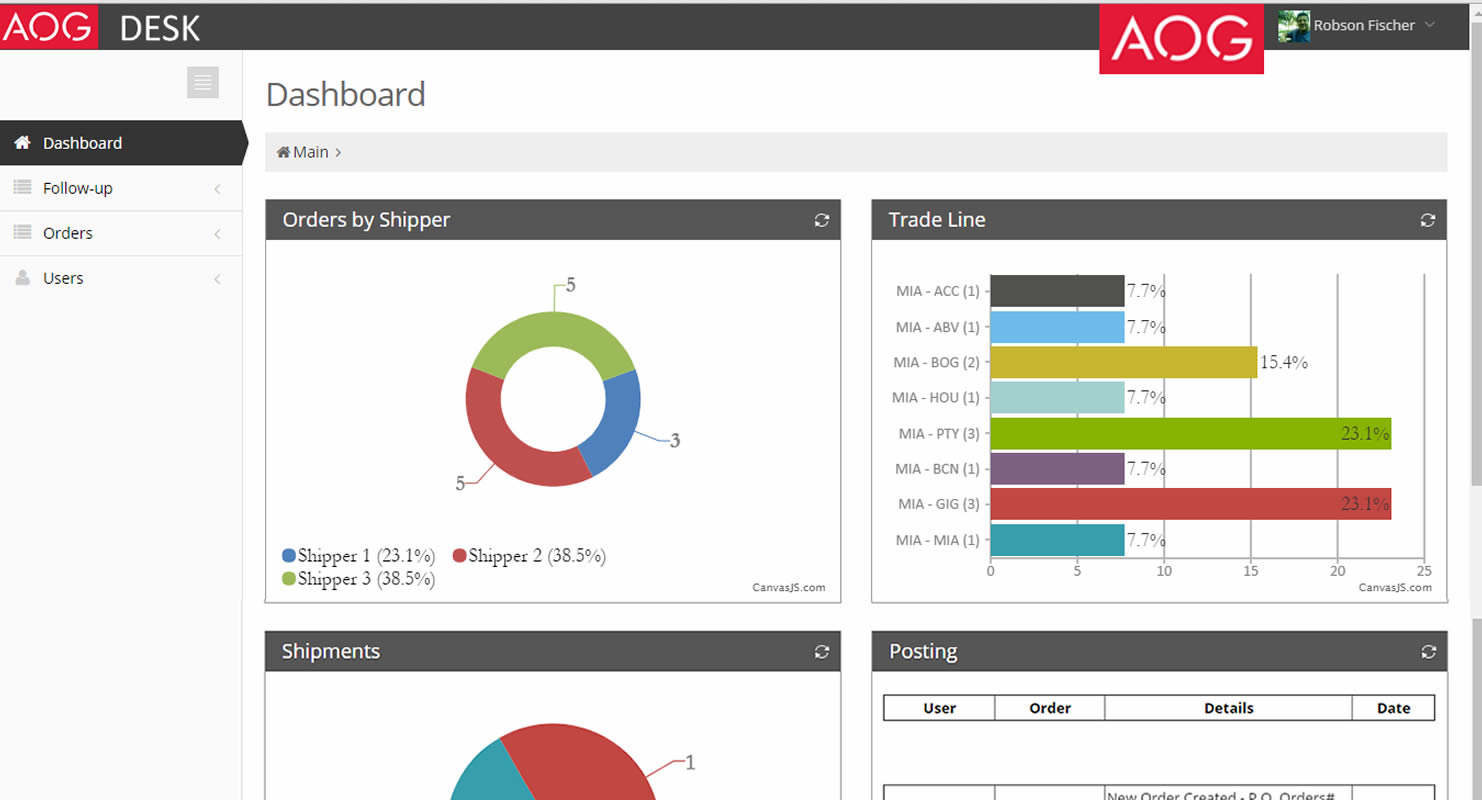The height and width of the screenshot is (800, 1482).
Task: Click the Follow-up list icon in the sidebar
Action: [x=22, y=188]
